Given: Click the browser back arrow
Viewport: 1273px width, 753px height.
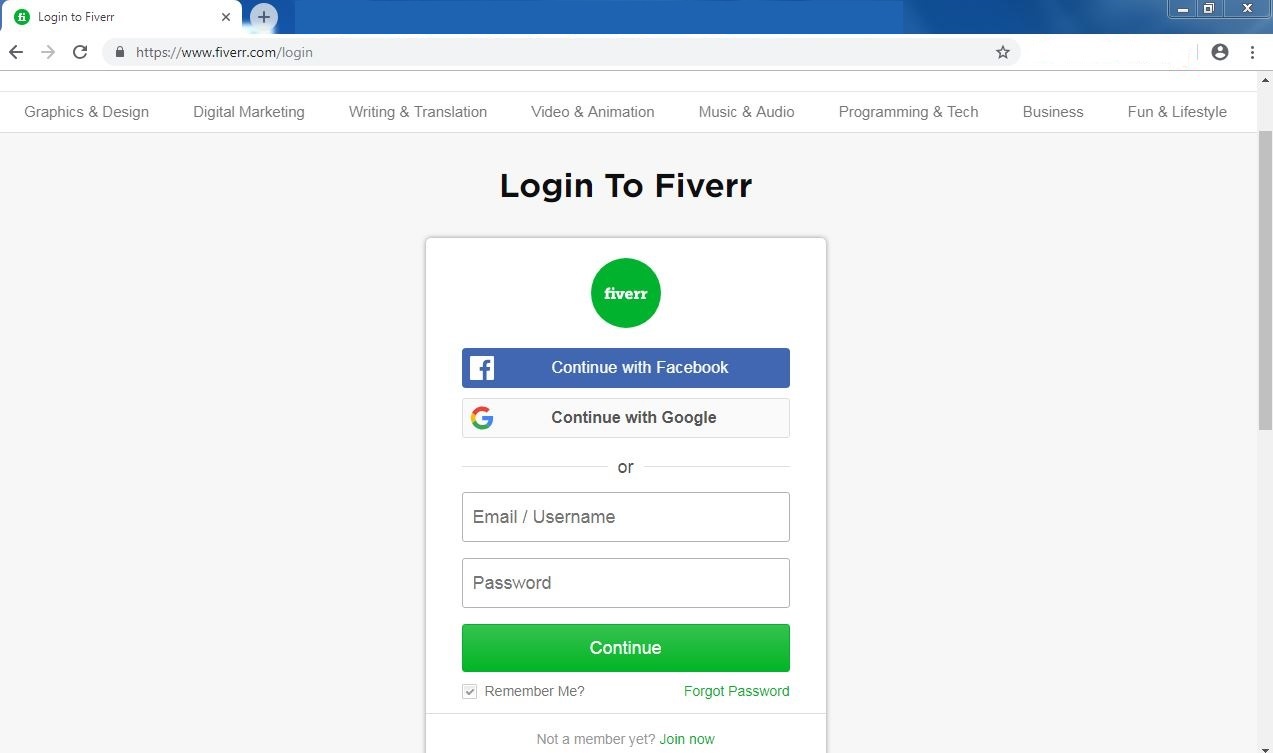Looking at the screenshot, I should [x=16, y=52].
